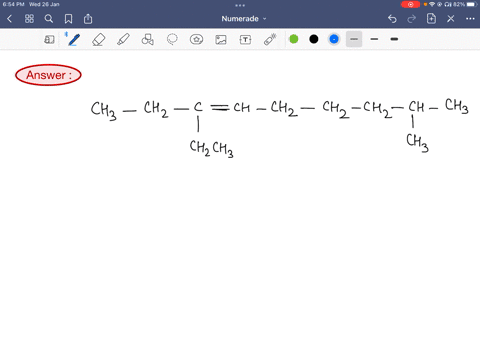Choose the green pen color
Image resolution: width=480 pixels, height=360 pixels.
294,39
